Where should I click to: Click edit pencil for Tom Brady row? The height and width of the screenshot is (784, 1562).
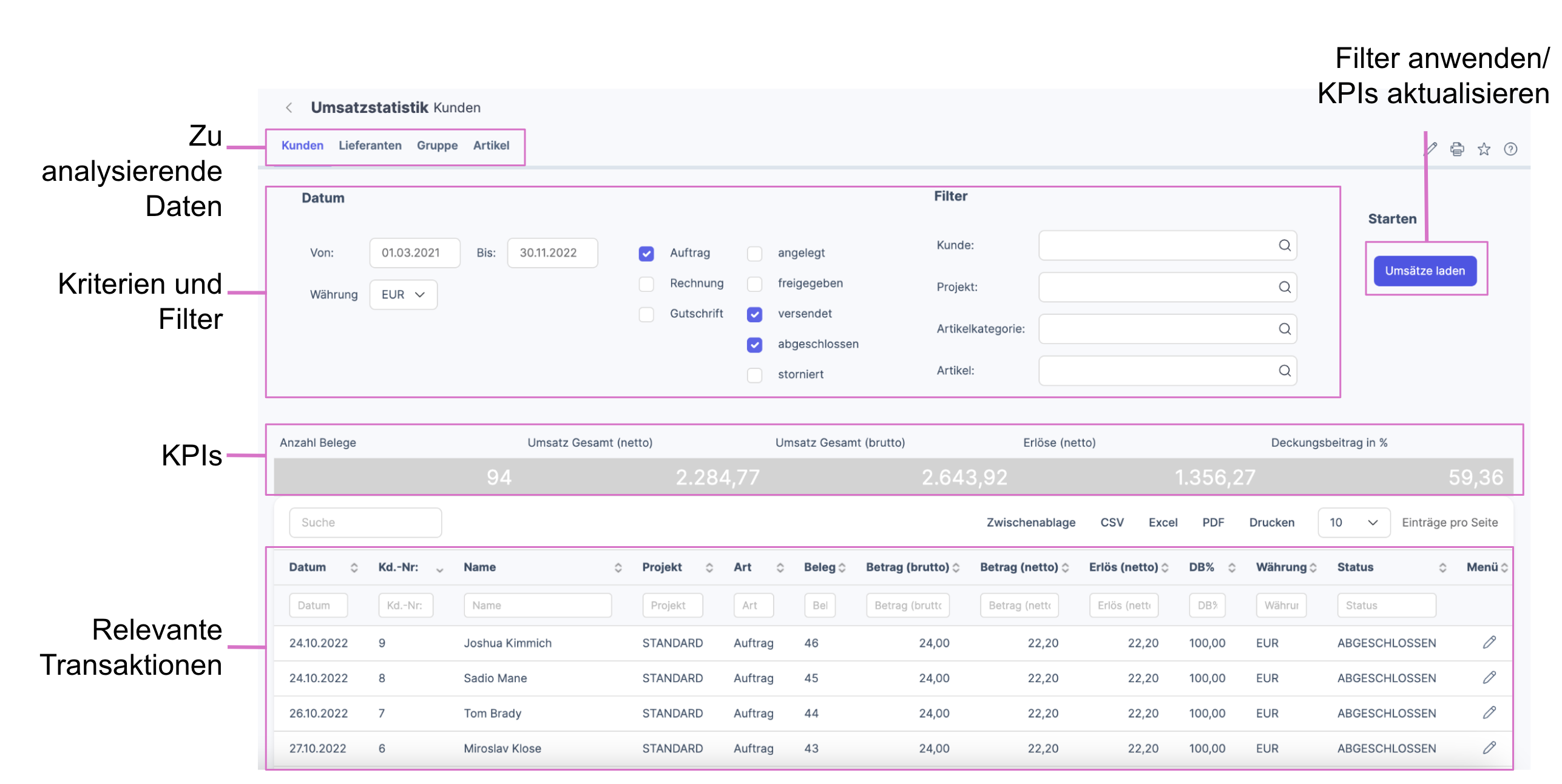(x=1489, y=713)
